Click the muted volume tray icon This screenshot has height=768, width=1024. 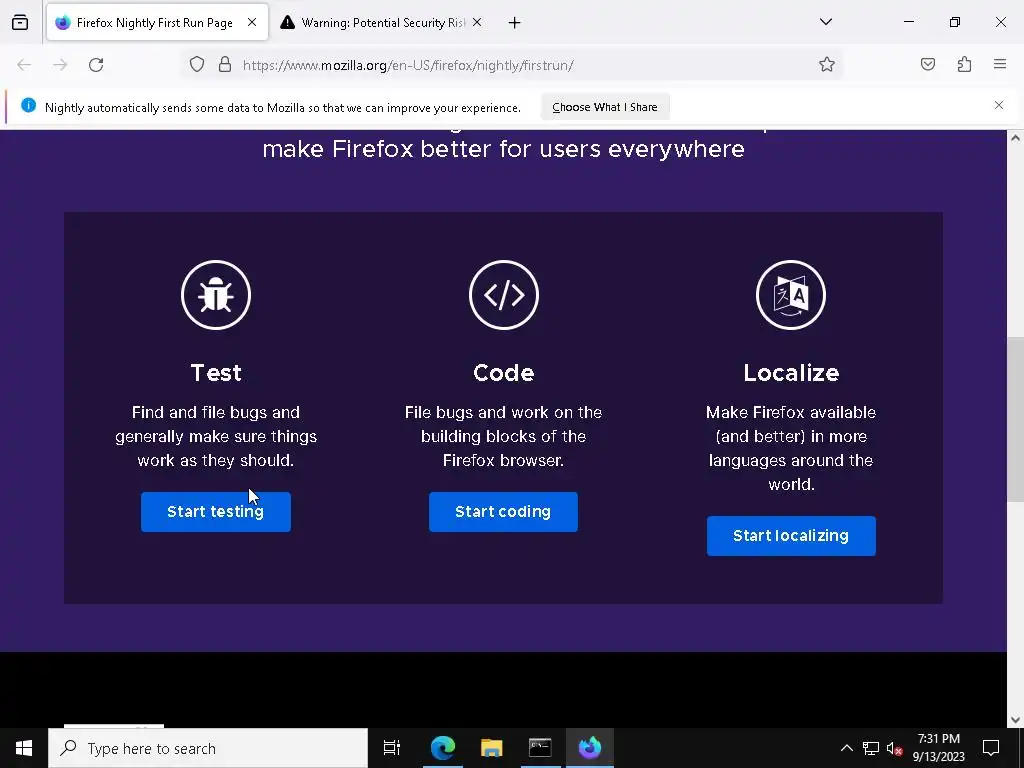(x=894, y=748)
